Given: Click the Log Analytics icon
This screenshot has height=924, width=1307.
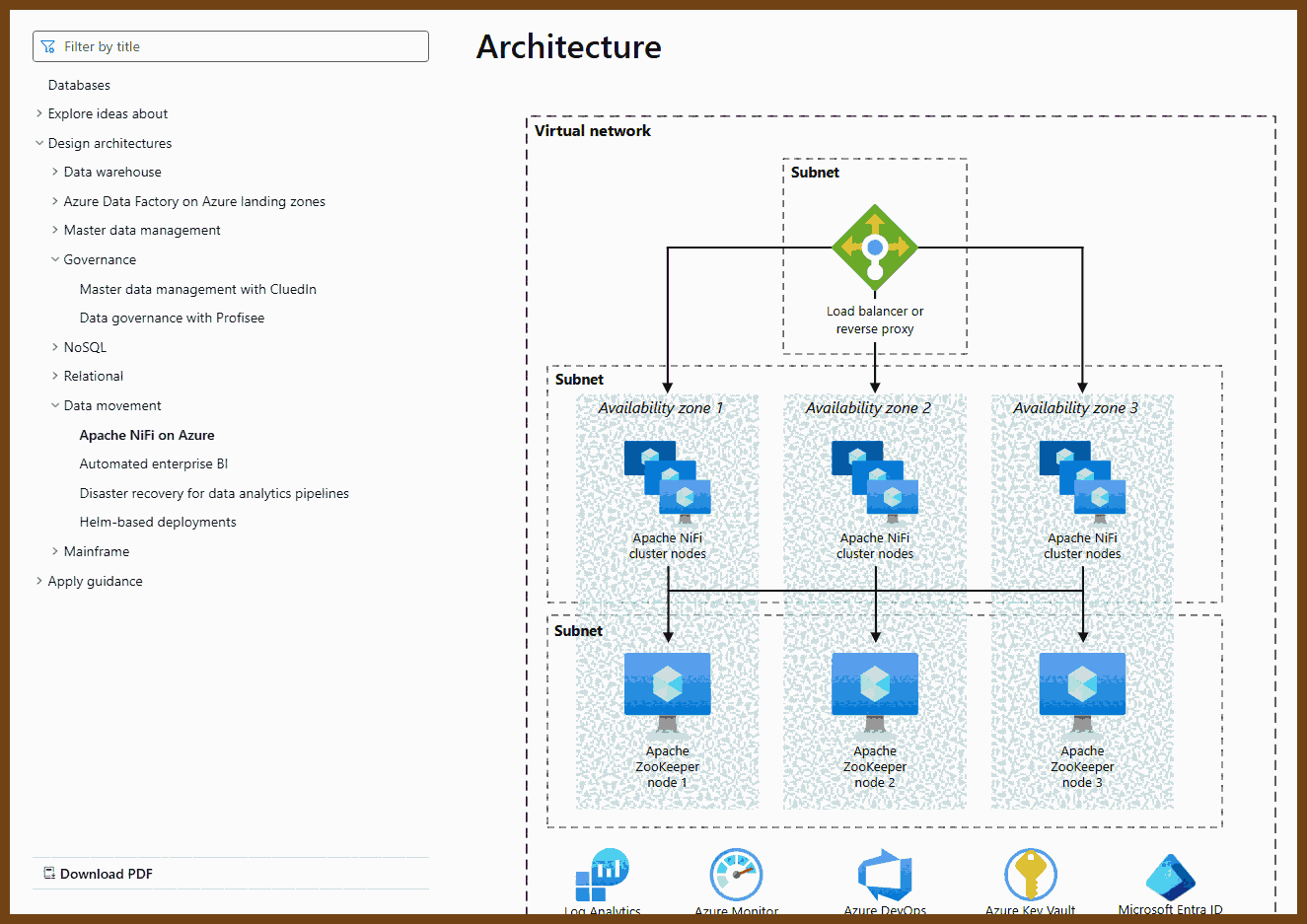Looking at the screenshot, I should point(602,875).
